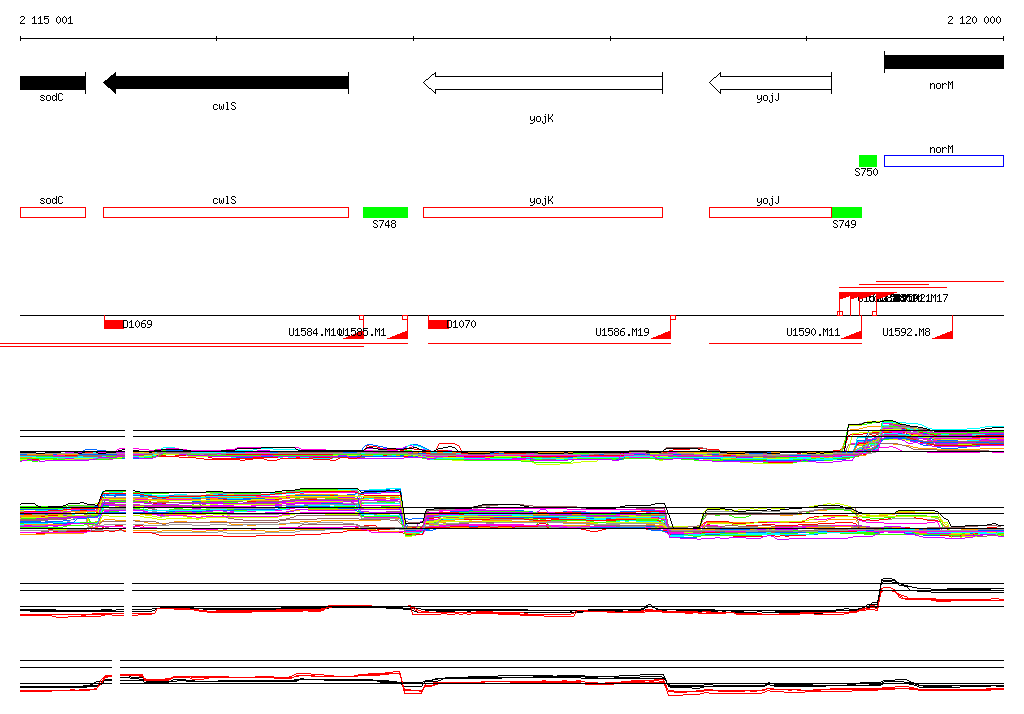Image resolution: width=1024 pixels, height=714 pixels.
Task: Select the red outlined cwlS box
Action: pyautogui.click(x=226, y=212)
